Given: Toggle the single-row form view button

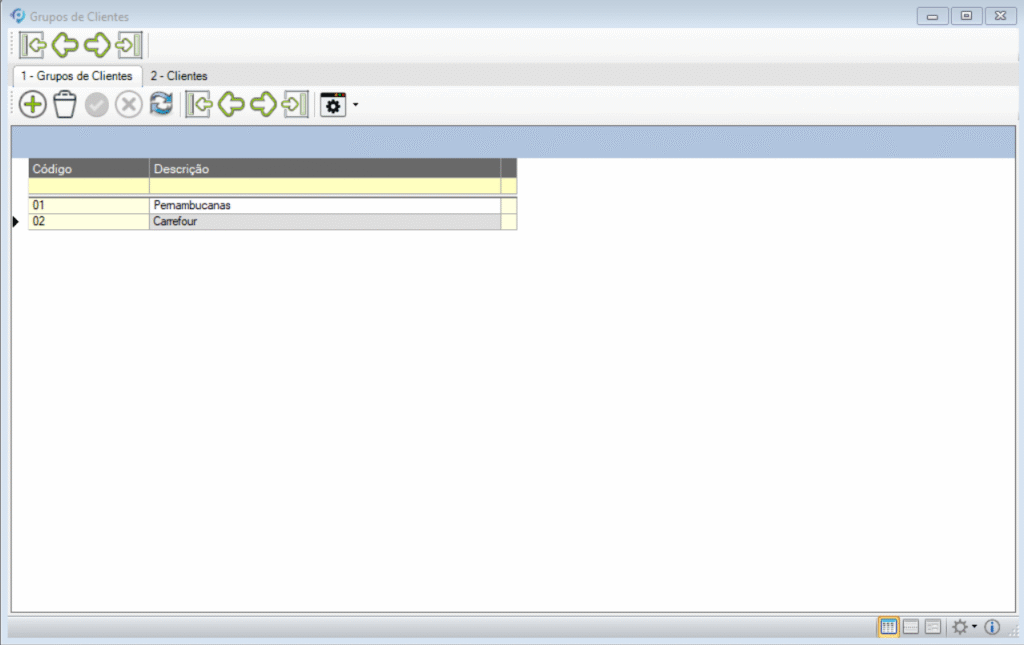Looking at the screenshot, I should 910,627.
